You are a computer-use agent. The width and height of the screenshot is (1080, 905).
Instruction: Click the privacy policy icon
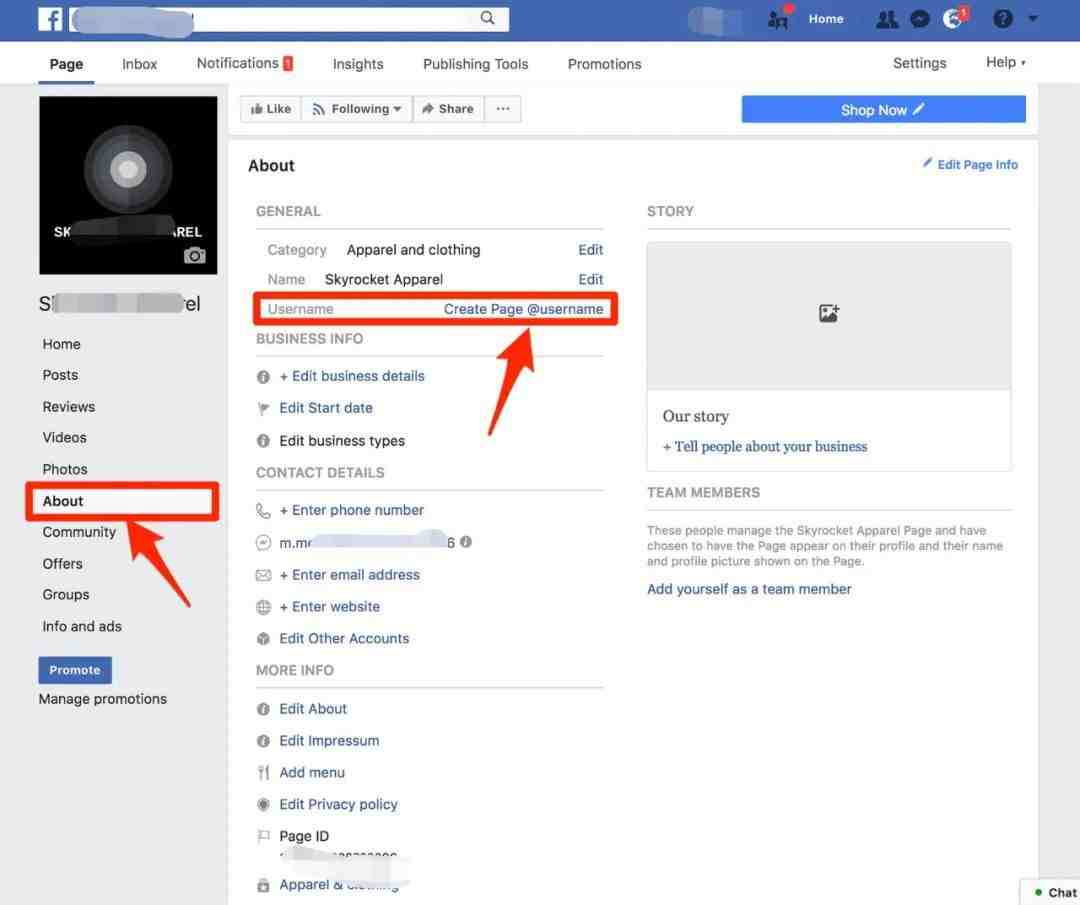point(263,804)
